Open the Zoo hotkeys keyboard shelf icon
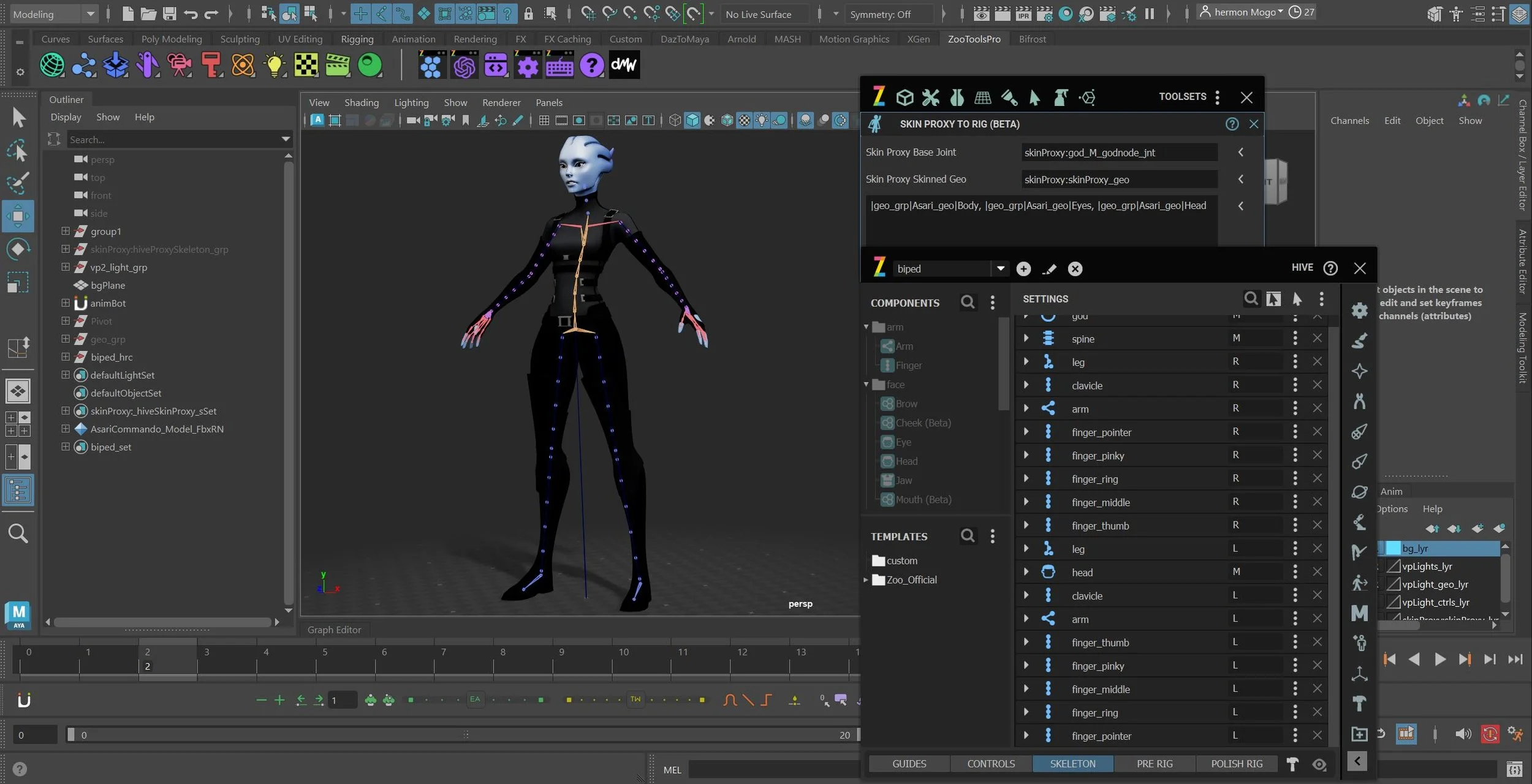The width and height of the screenshot is (1532, 784). [x=559, y=65]
